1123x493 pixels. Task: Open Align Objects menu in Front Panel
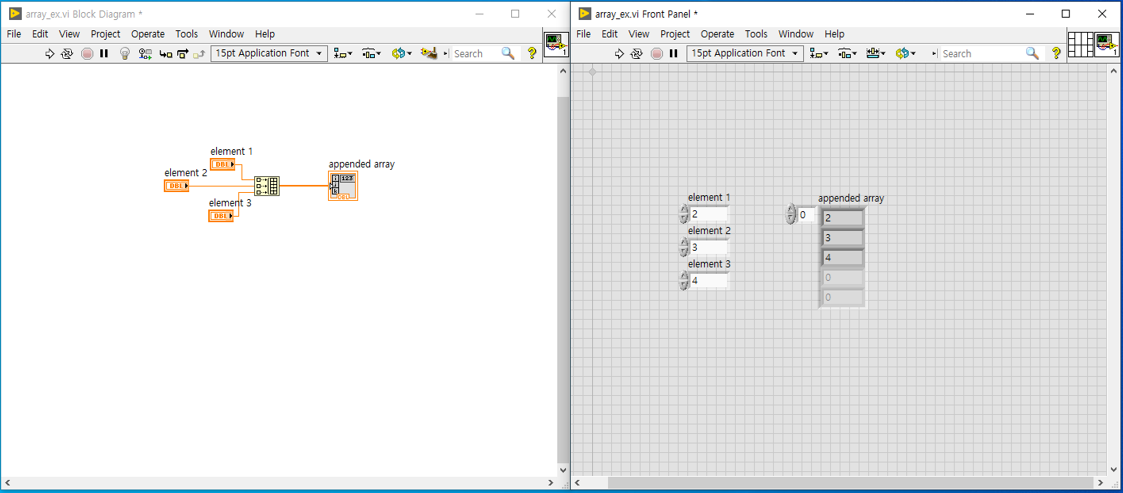[819, 53]
